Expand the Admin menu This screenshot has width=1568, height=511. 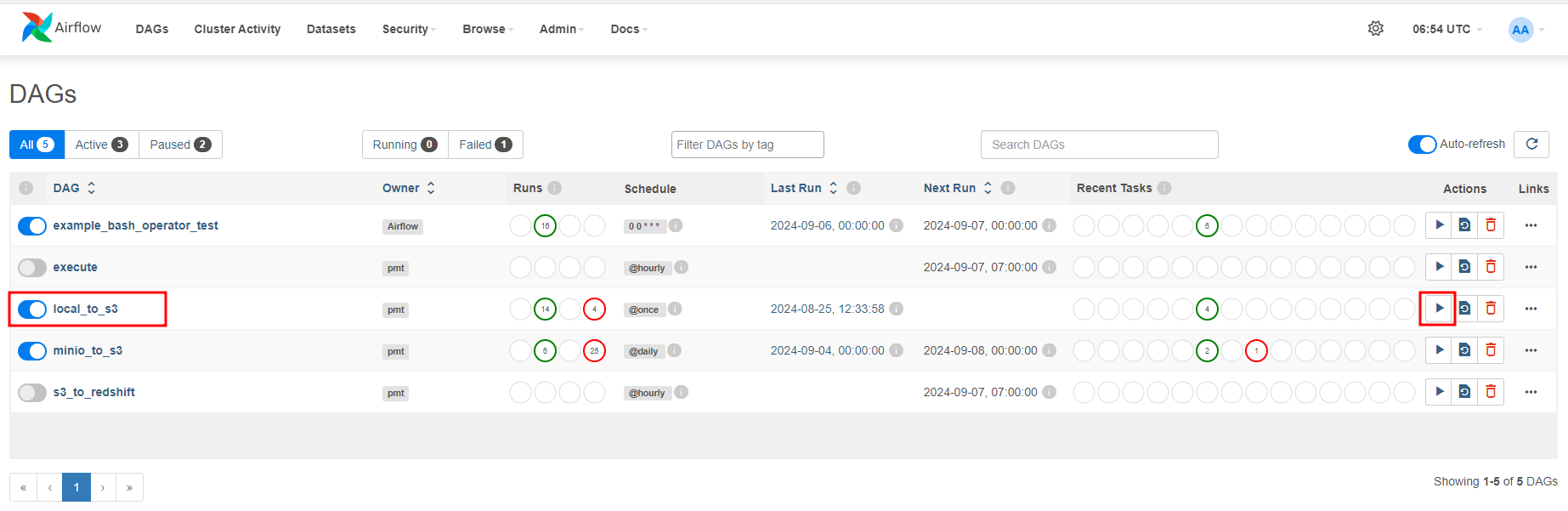tap(562, 29)
